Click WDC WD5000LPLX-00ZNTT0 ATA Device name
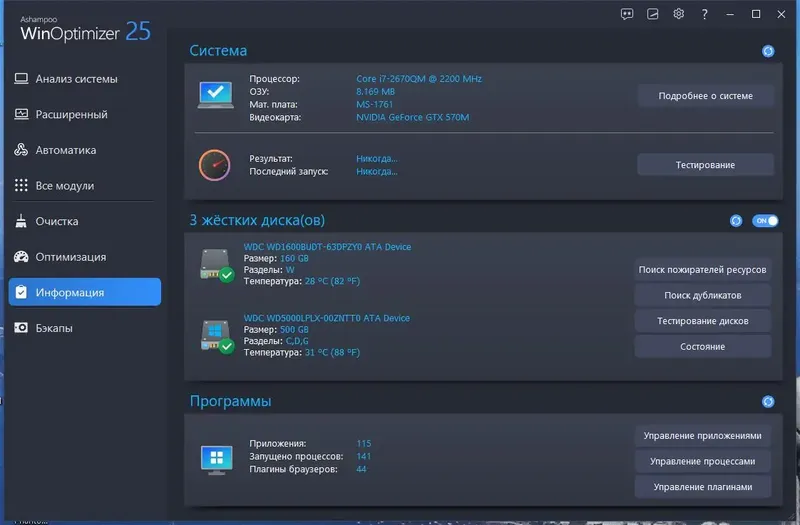Image resolution: width=800 pixels, height=525 pixels. [327, 318]
